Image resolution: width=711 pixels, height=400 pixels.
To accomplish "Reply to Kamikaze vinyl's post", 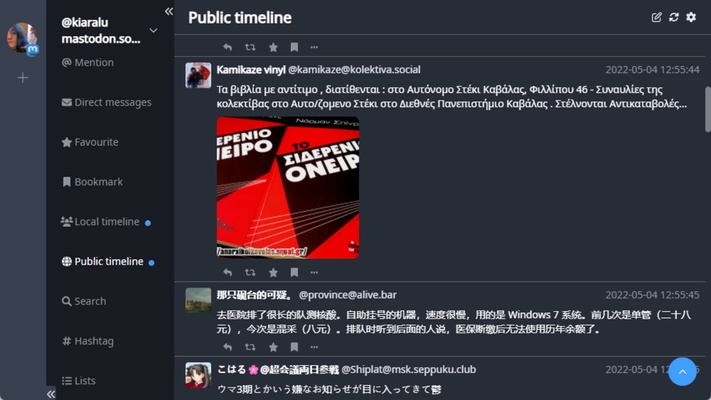I will coord(228,273).
